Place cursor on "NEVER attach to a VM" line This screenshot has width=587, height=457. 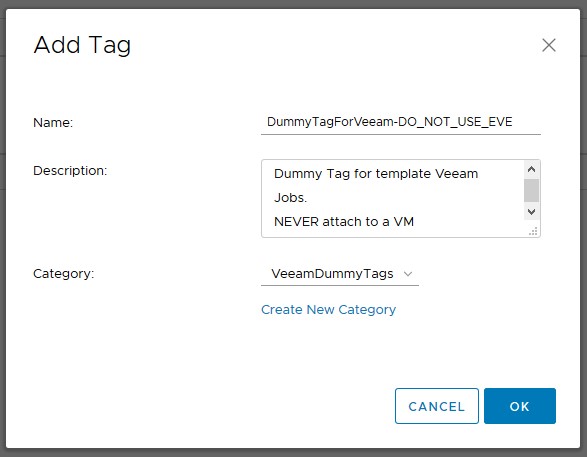344,222
